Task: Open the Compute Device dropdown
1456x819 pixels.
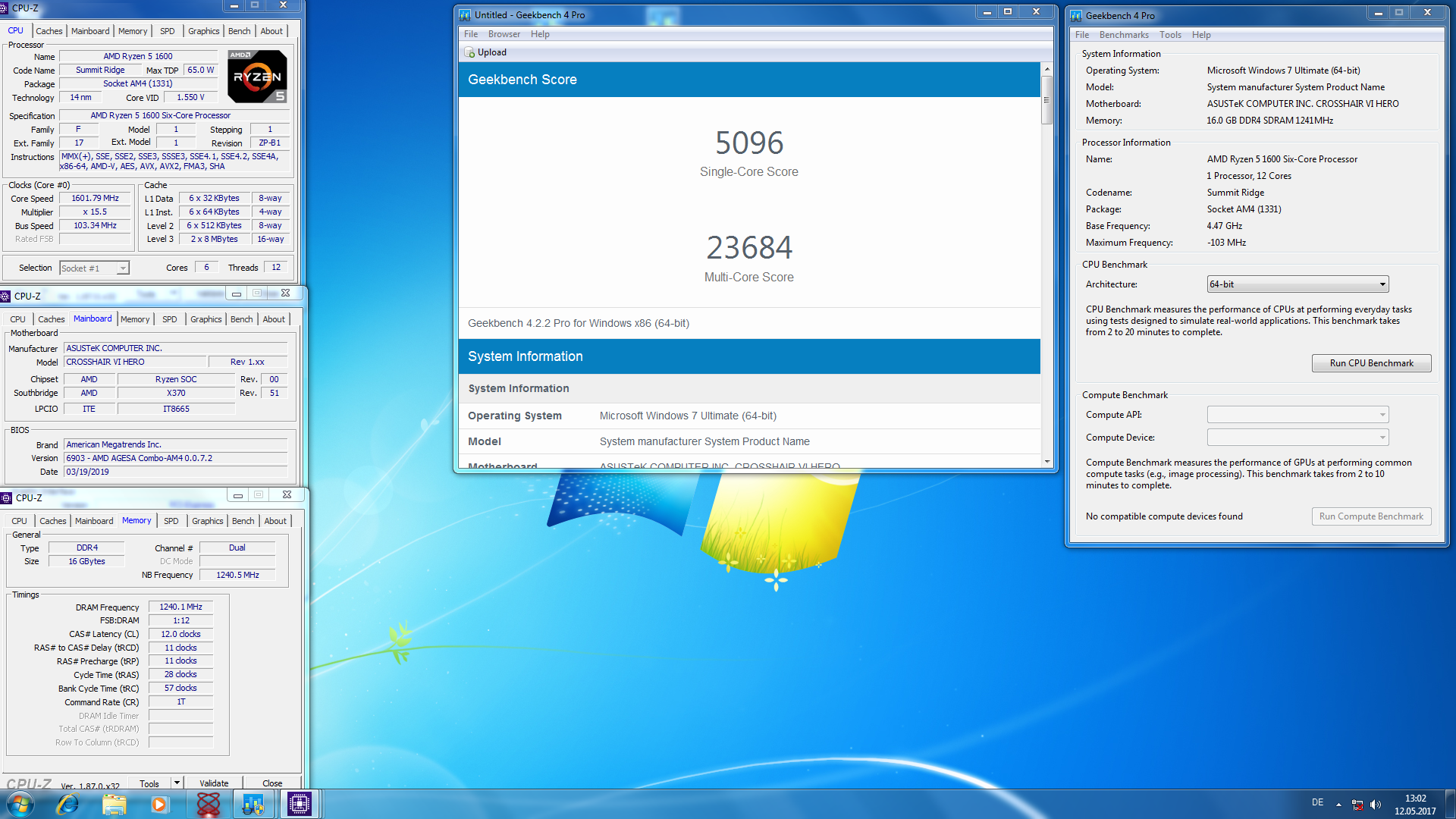Action: pyautogui.click(x=1298, y=438)
